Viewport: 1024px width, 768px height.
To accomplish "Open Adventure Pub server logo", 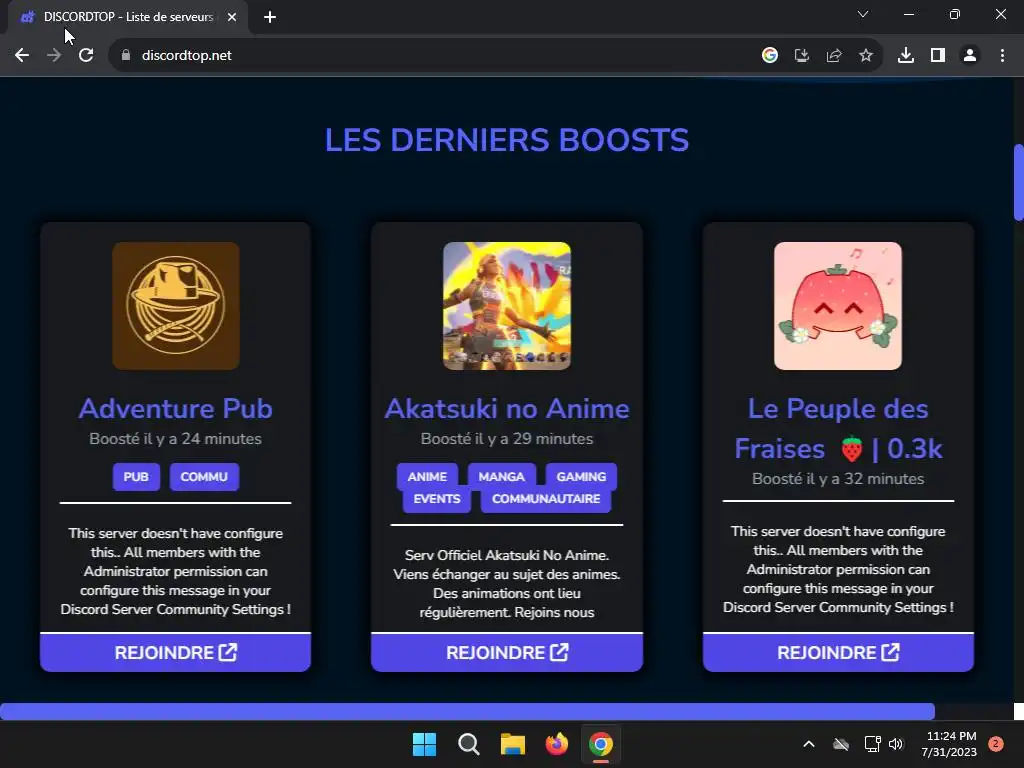I will click(x=176, y=306).
